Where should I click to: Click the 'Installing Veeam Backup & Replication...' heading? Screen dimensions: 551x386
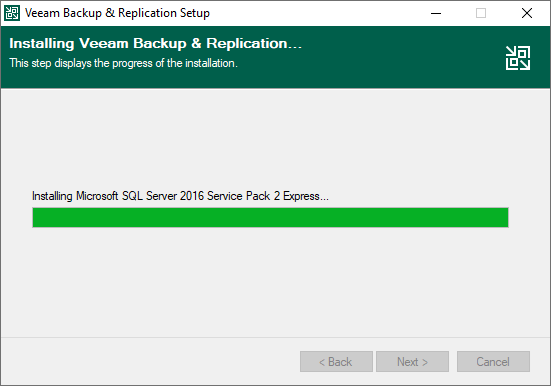point(155,43)
